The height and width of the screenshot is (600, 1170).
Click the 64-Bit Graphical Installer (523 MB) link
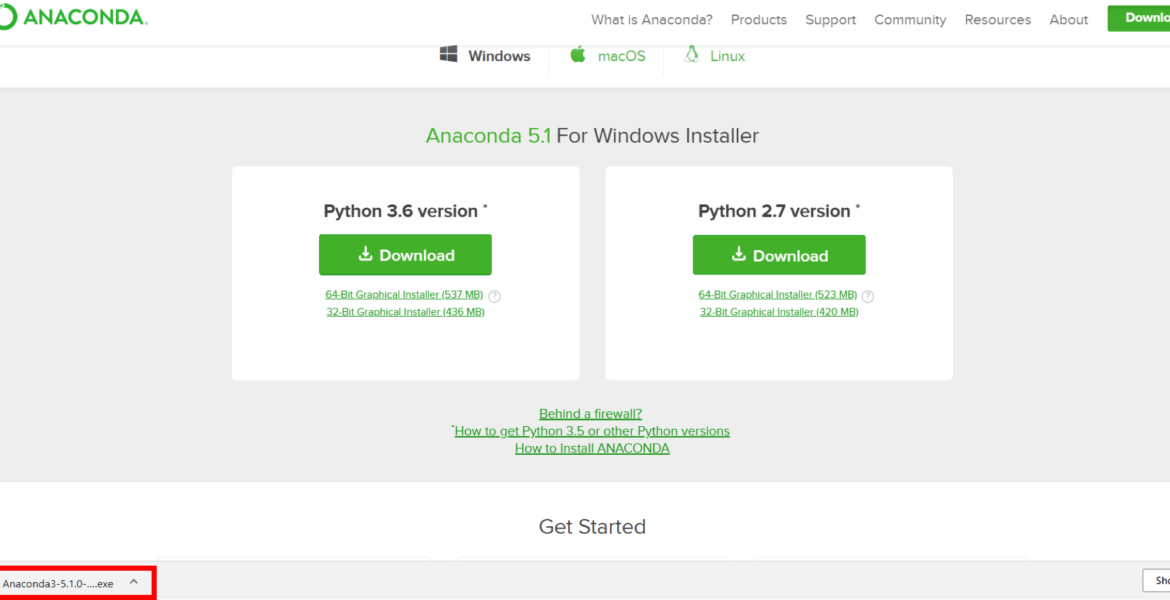point(778,295)
